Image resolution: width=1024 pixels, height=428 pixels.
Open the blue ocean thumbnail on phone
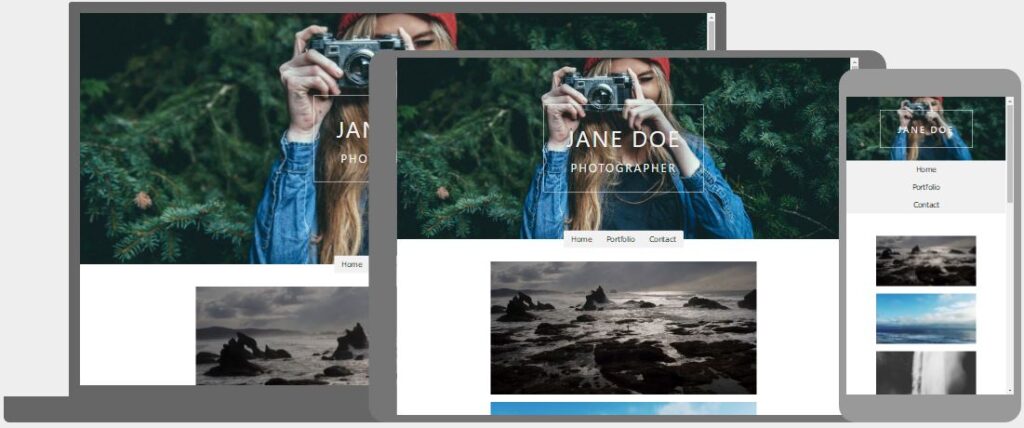pyautogui.click(x=925, y=318)
